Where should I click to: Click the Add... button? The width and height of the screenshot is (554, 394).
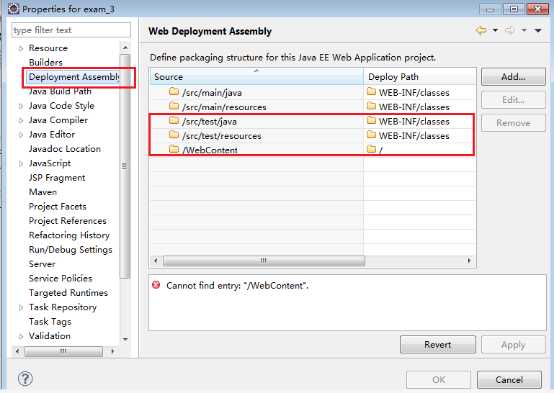(x=513, y=77)
